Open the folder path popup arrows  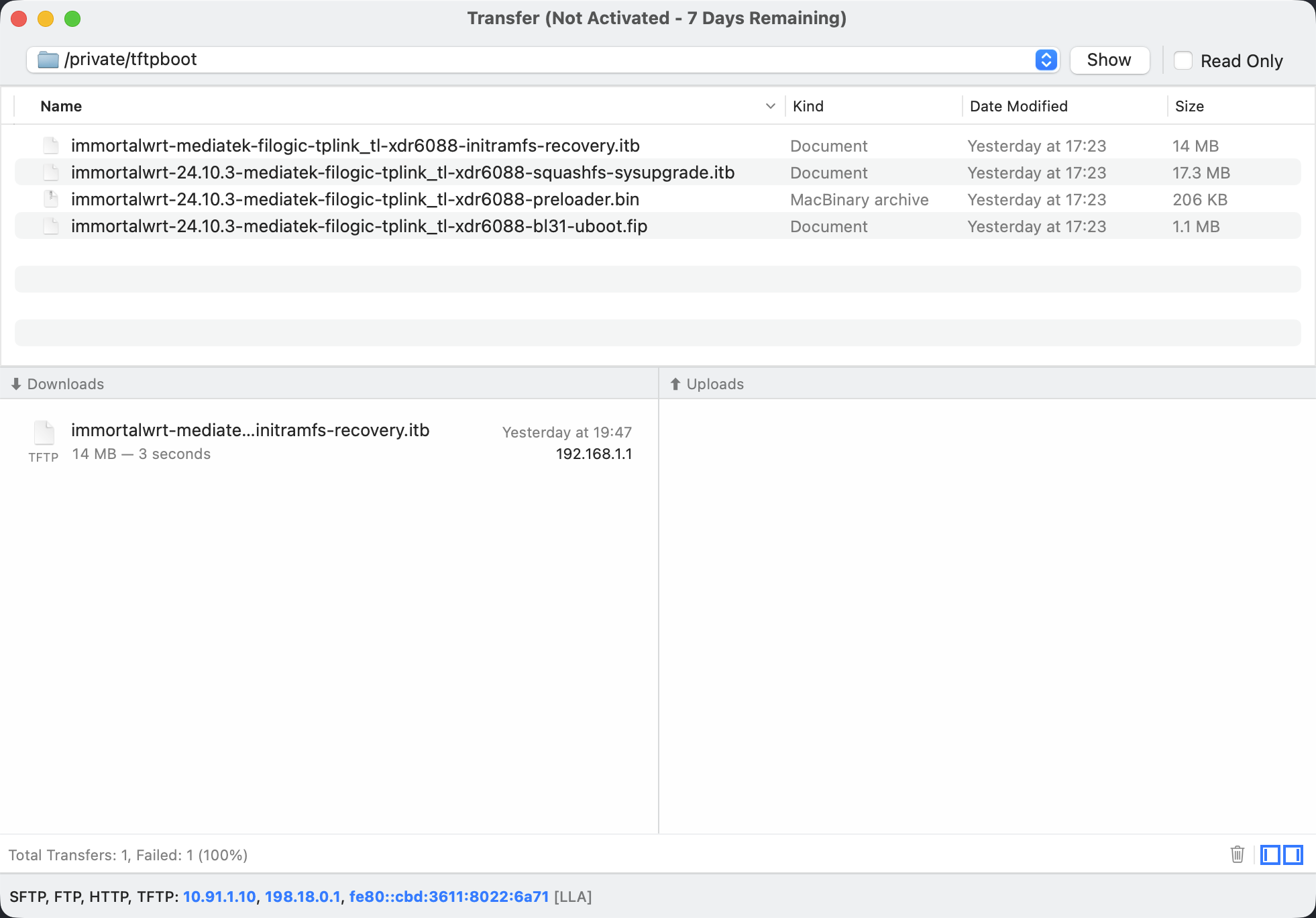point(1046,60)
